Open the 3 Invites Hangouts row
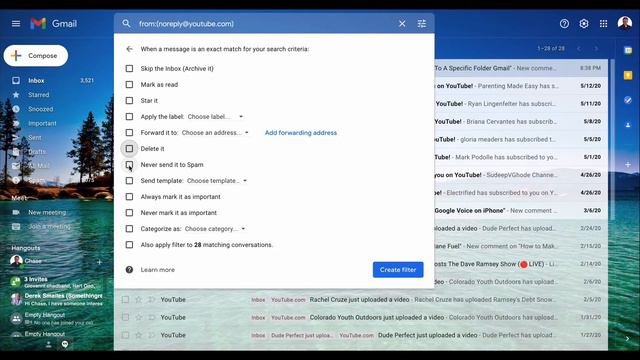The width and height of the screenshot is (640, 360). tap(57, 282)
